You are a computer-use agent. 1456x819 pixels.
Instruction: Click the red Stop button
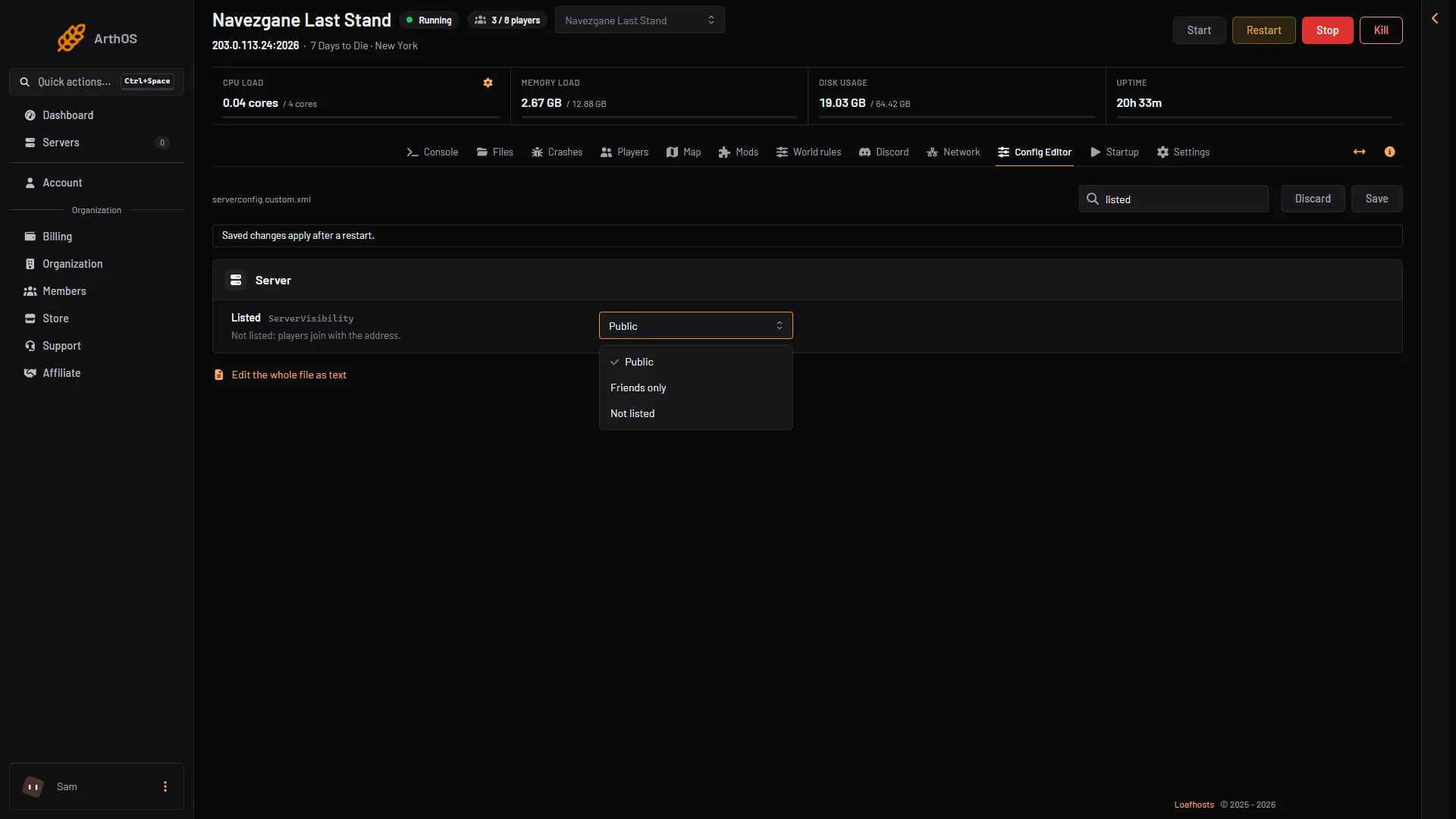(x=1327, y=30)
